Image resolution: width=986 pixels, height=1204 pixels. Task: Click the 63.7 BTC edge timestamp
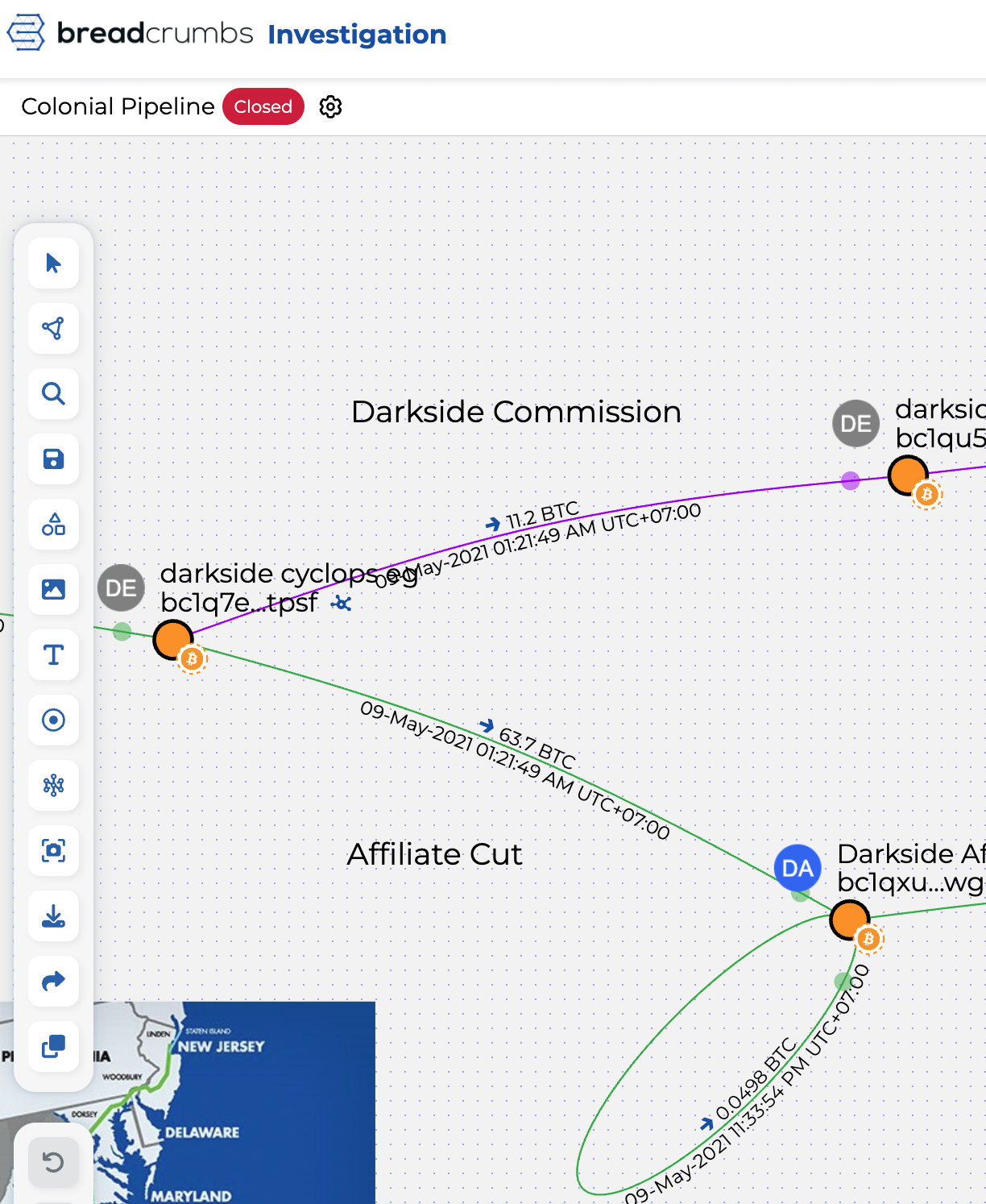tap(515, 770)
